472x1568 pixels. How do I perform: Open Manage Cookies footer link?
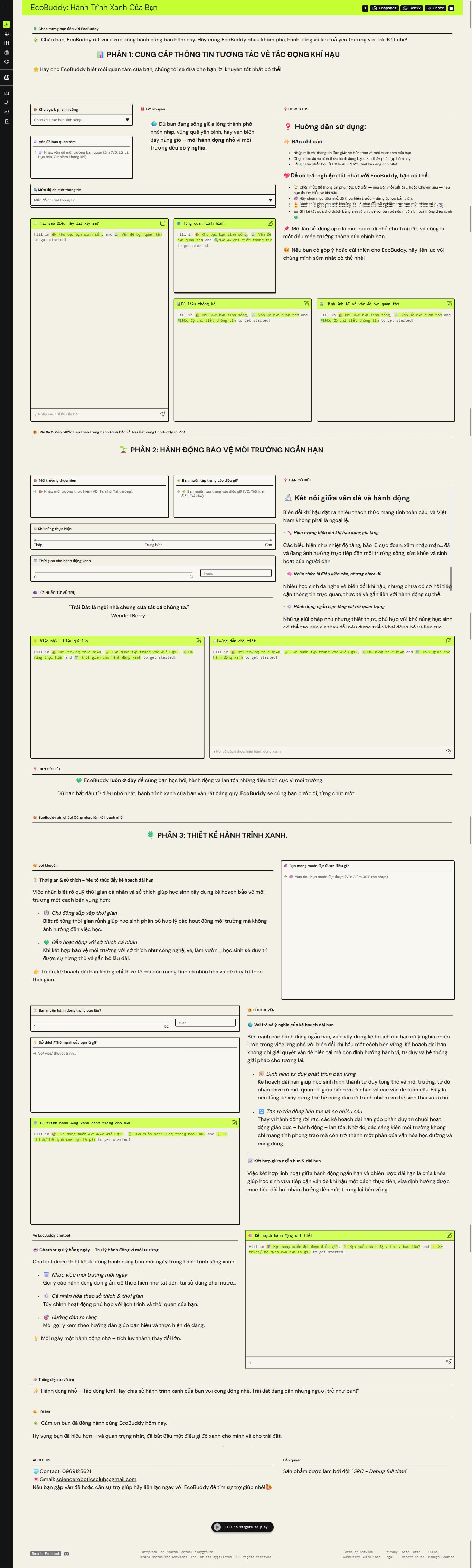tap(441, 1557)
